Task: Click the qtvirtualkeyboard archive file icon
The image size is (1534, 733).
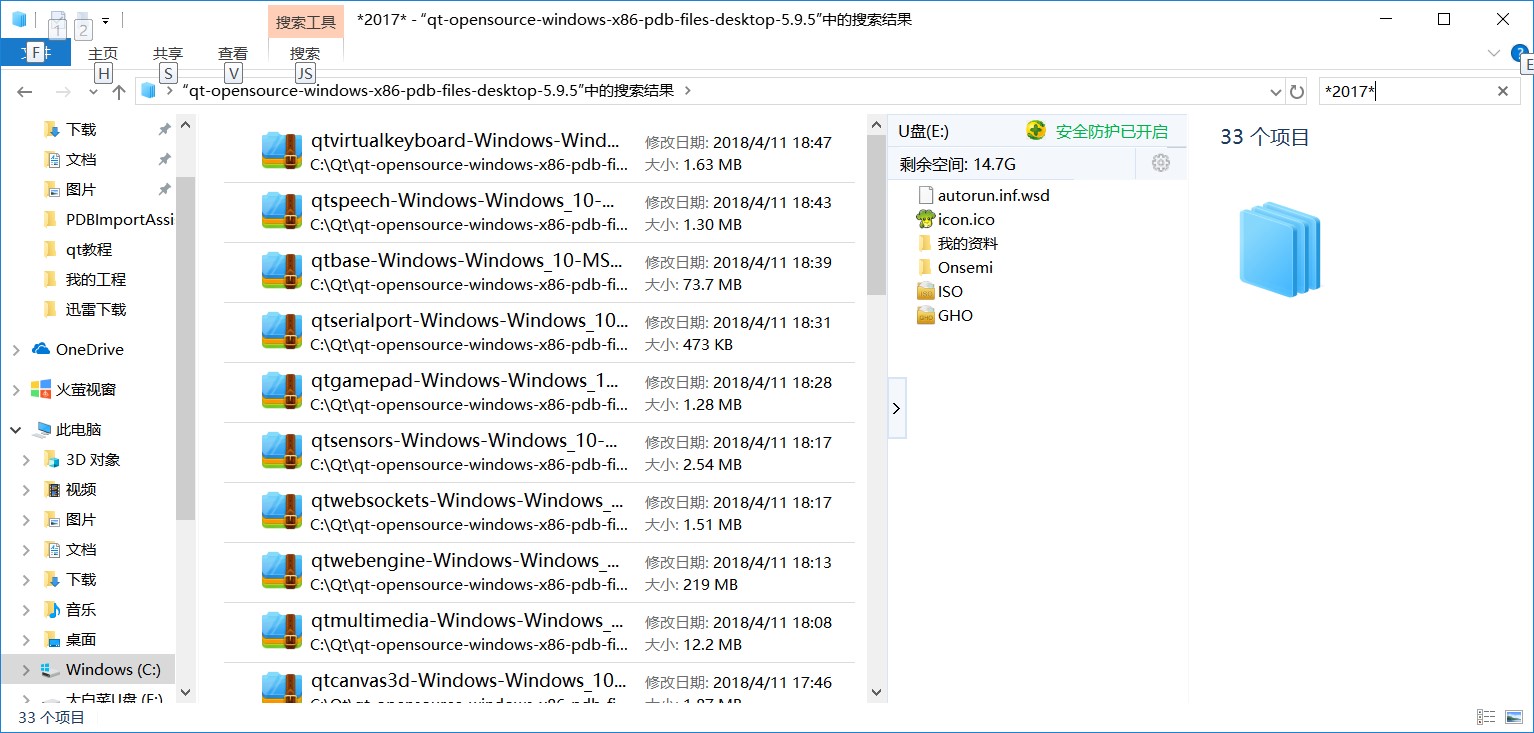Action: pos(282,151)
